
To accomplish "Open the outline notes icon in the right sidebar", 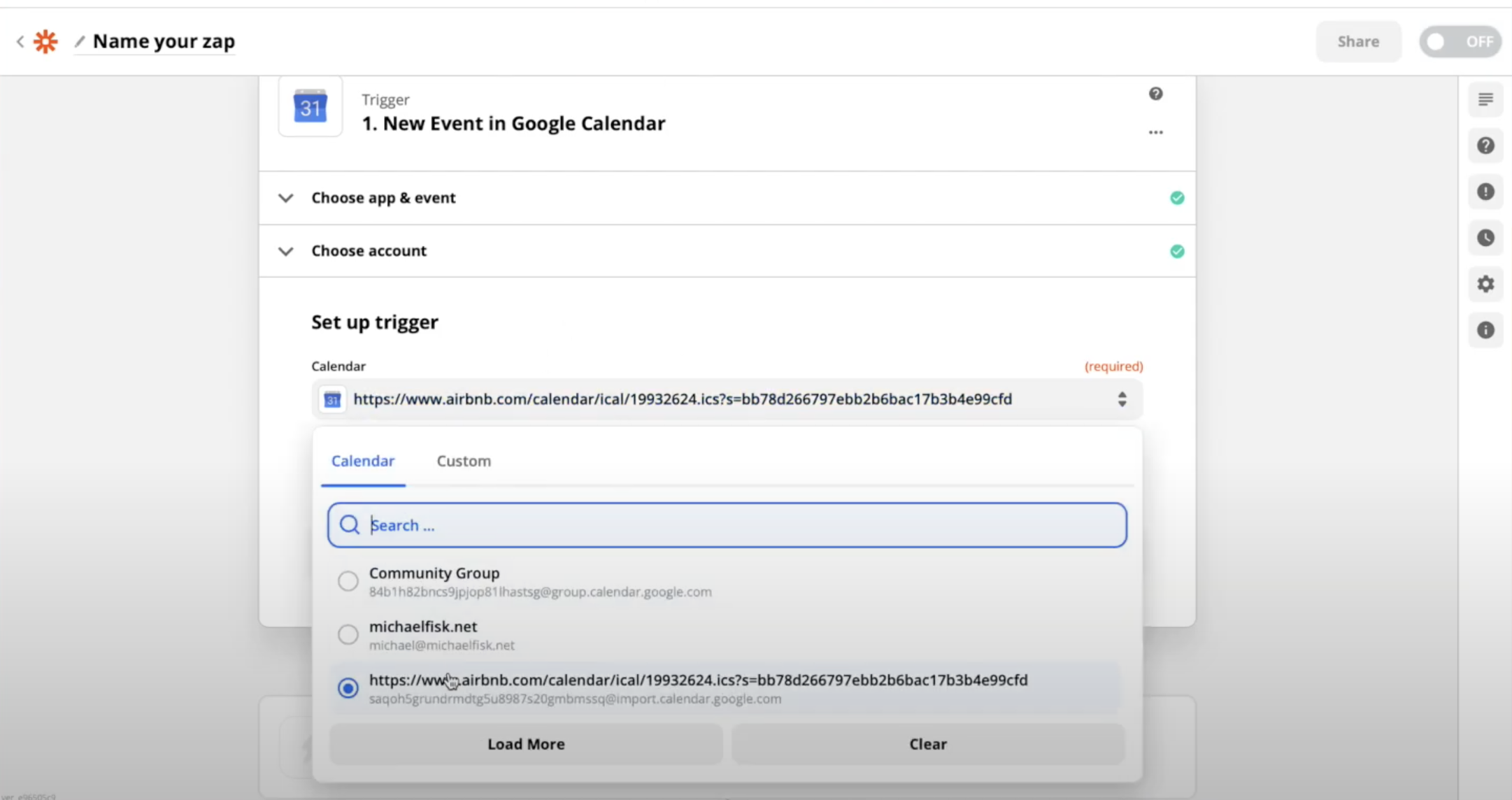I will click(x=1485, y=99).
